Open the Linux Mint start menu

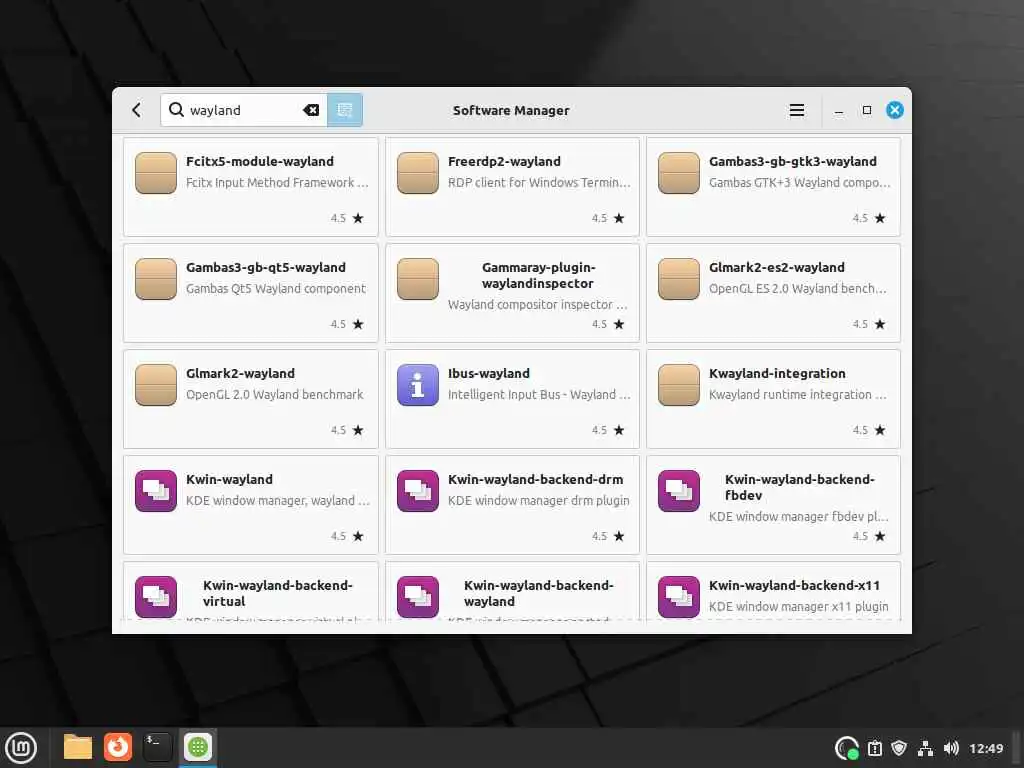tap(21, 748)
